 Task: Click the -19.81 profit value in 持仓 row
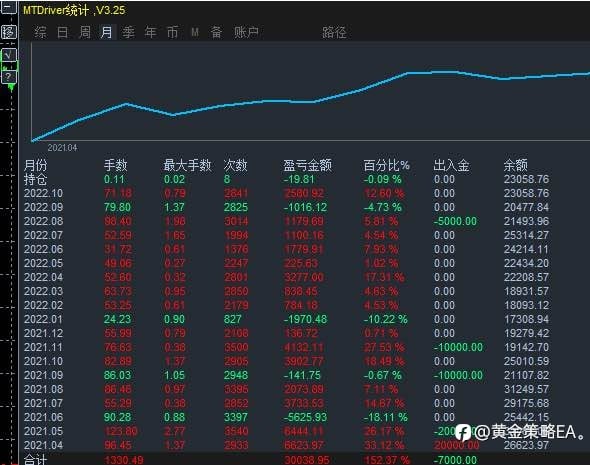299,179
